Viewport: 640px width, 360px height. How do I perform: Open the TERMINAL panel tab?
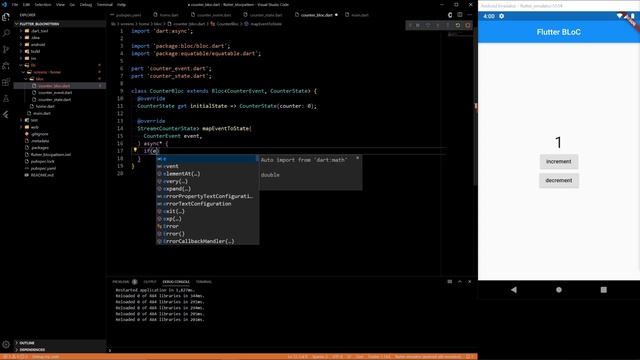(204, 282)
